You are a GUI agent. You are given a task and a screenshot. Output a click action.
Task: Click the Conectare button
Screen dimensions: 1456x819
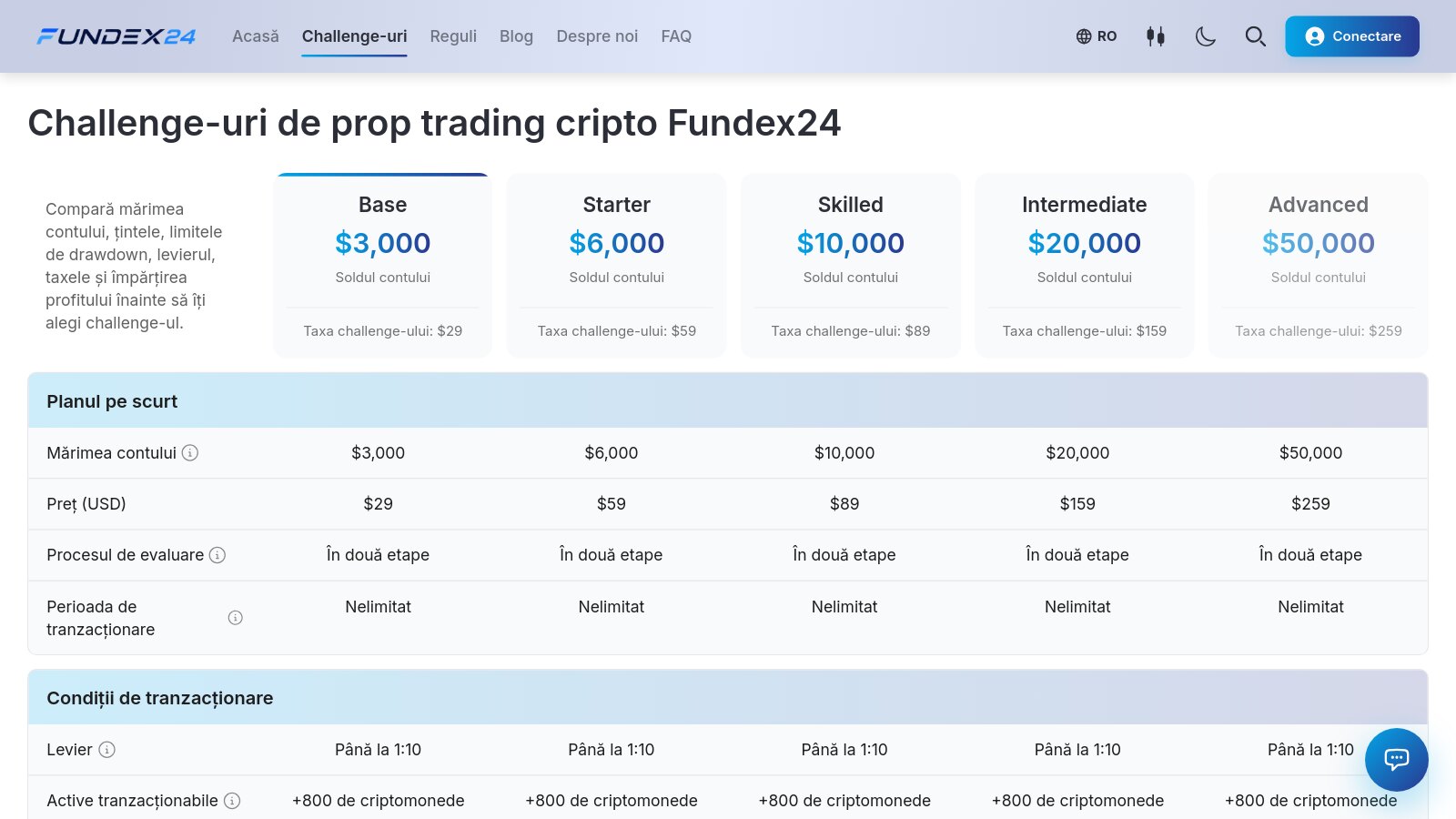1352,36
